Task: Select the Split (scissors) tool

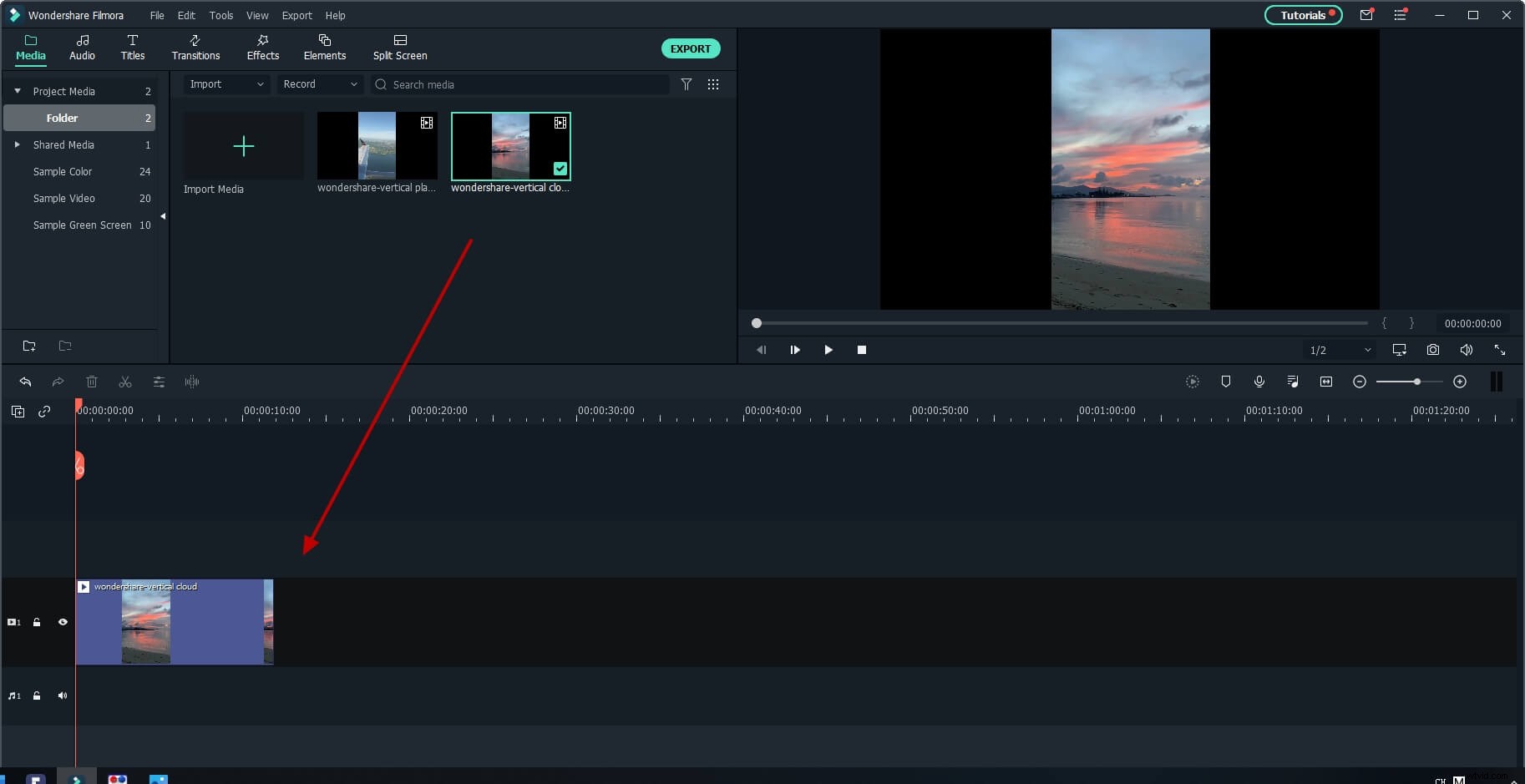Action: (125, 382)
